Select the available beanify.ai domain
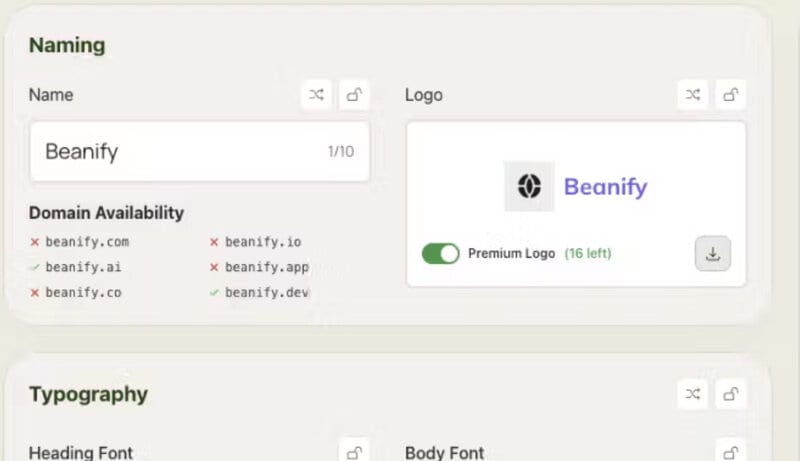This screenshot has height=461, width=800. 76,267
